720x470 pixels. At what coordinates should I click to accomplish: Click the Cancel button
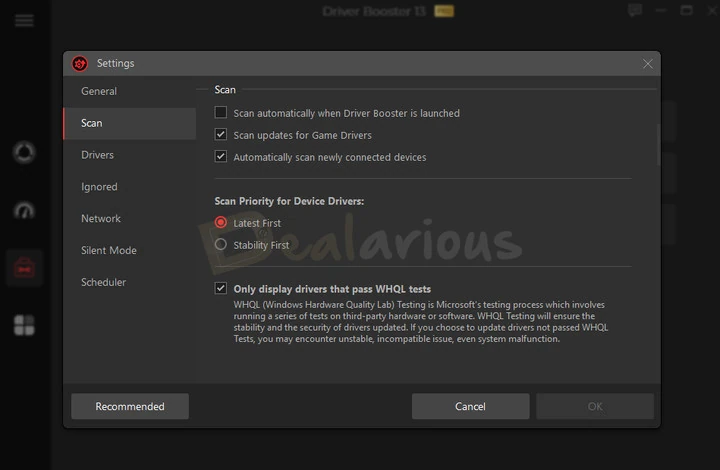[470, 406]
